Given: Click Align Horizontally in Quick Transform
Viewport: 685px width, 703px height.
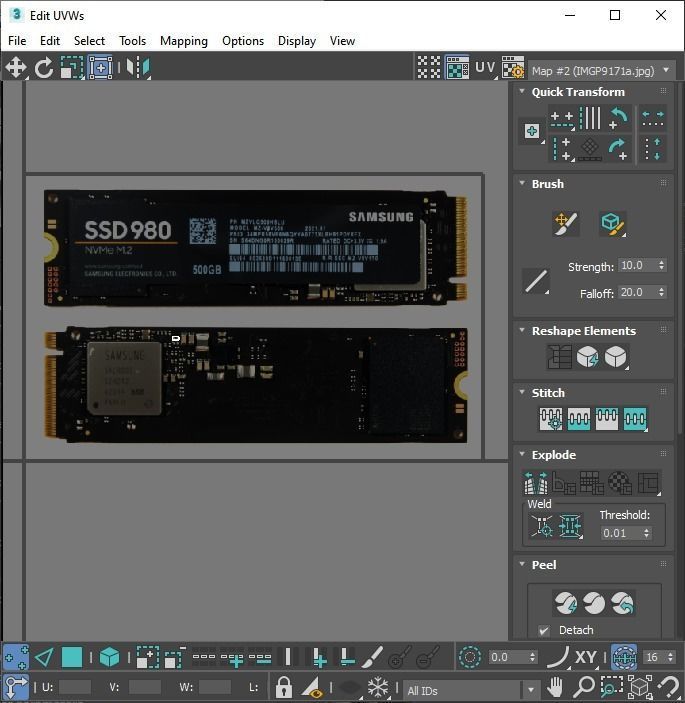Looking at the screenshot, I should (x=562, y=119).
